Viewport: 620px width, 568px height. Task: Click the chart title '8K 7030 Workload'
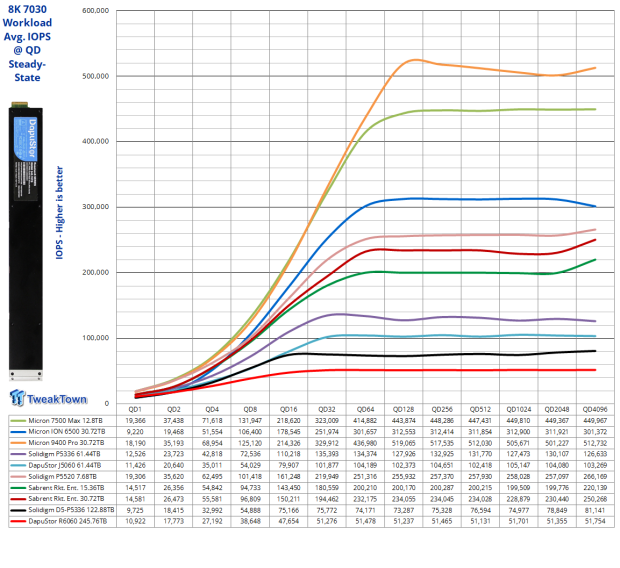(x=27, y=16)
